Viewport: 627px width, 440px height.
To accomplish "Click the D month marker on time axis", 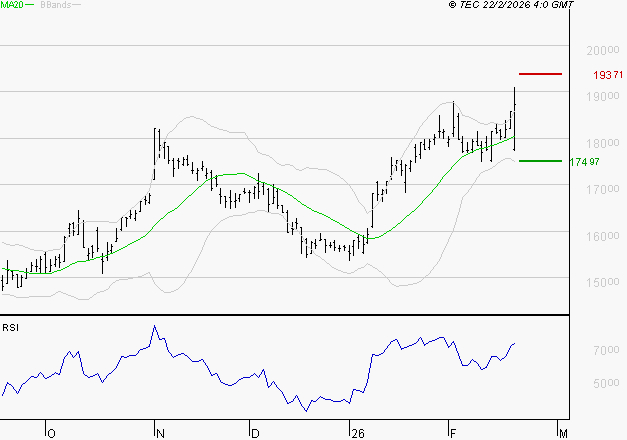I will coord(255,434).
